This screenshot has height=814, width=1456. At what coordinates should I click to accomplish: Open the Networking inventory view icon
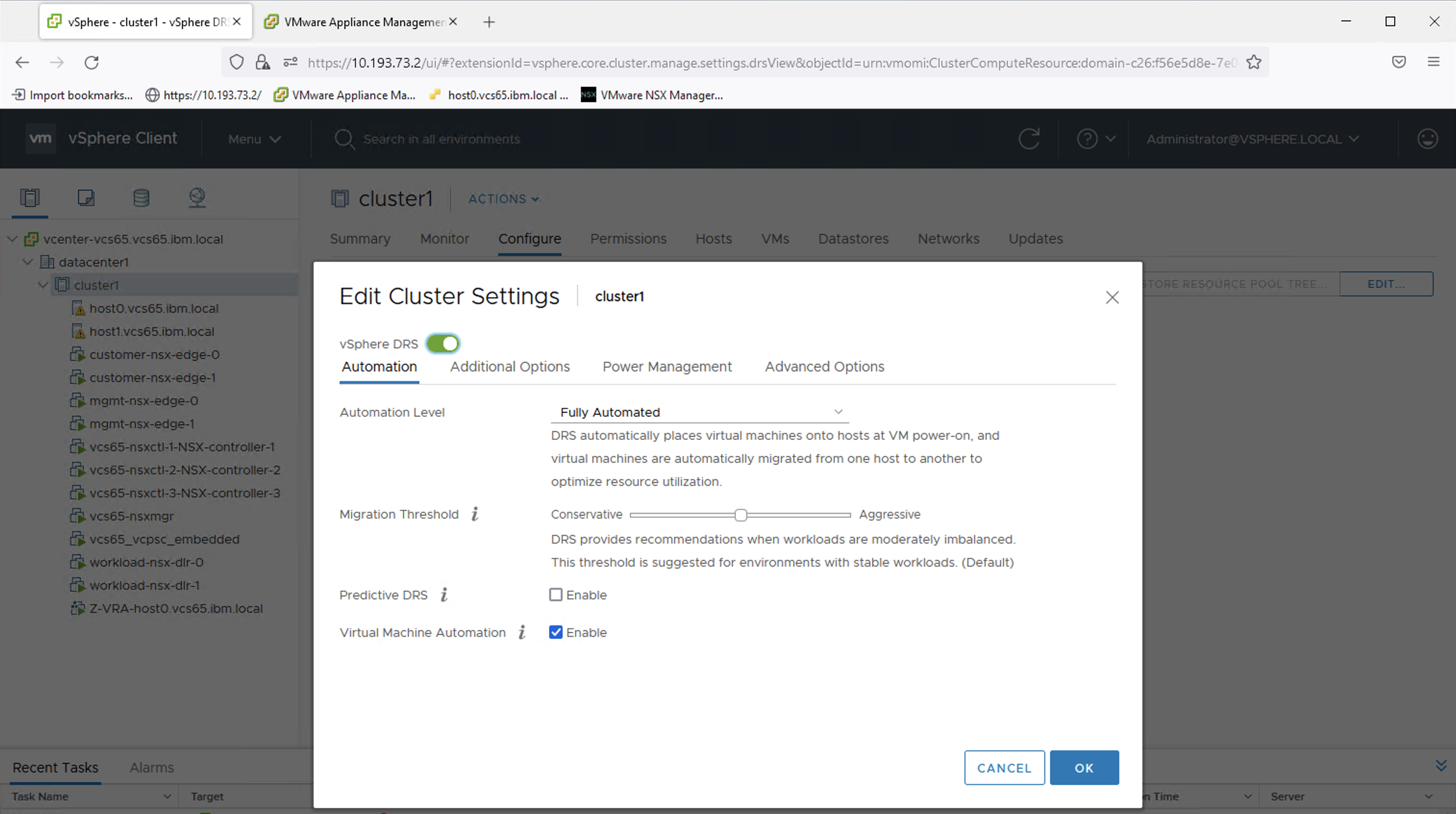click(x=197, y=197)
